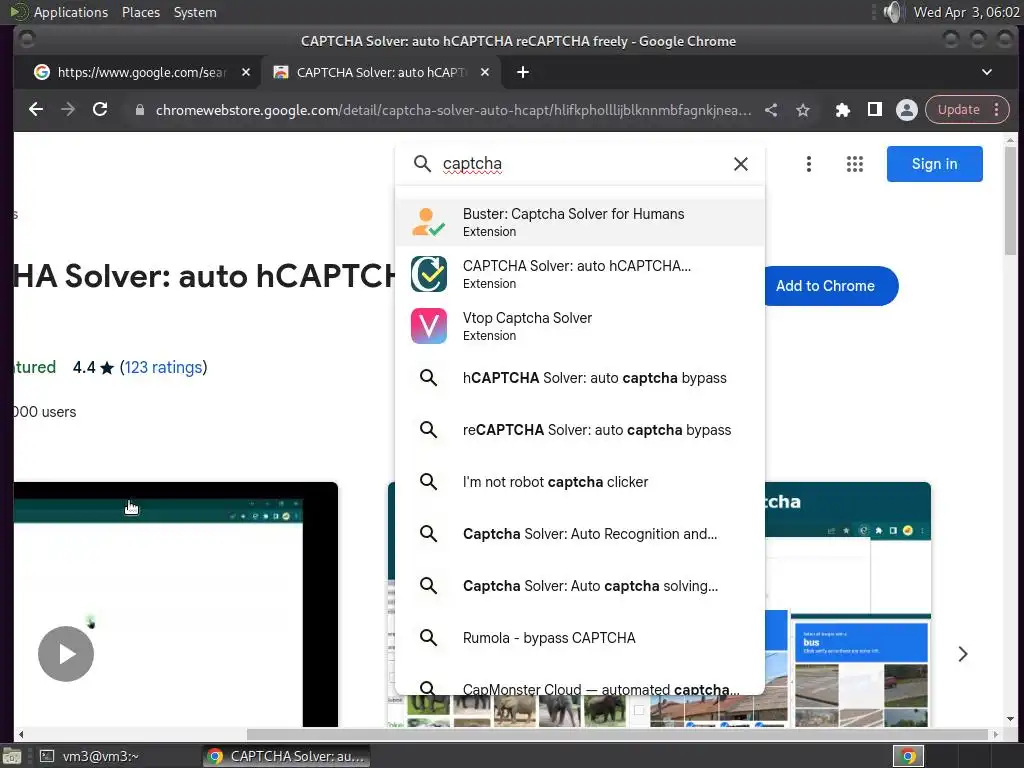View site info via lock icon
The image size is (1024, 768).
[x=139, y=110]
